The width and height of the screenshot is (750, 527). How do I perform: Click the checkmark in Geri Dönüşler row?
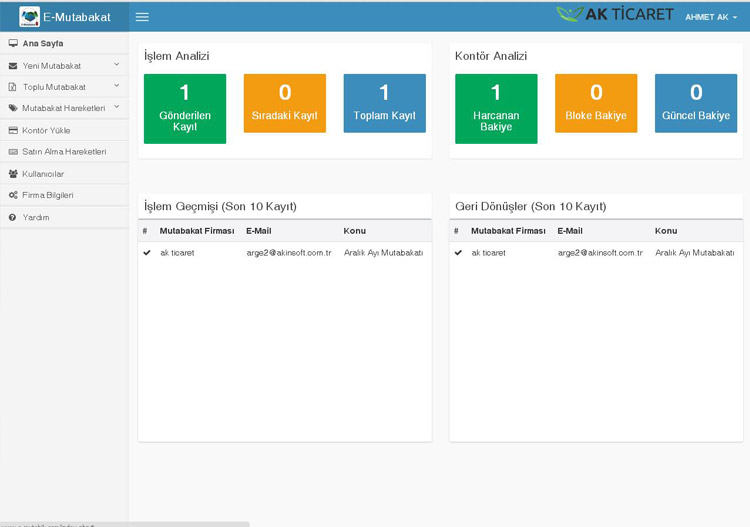tap(458, 253)
